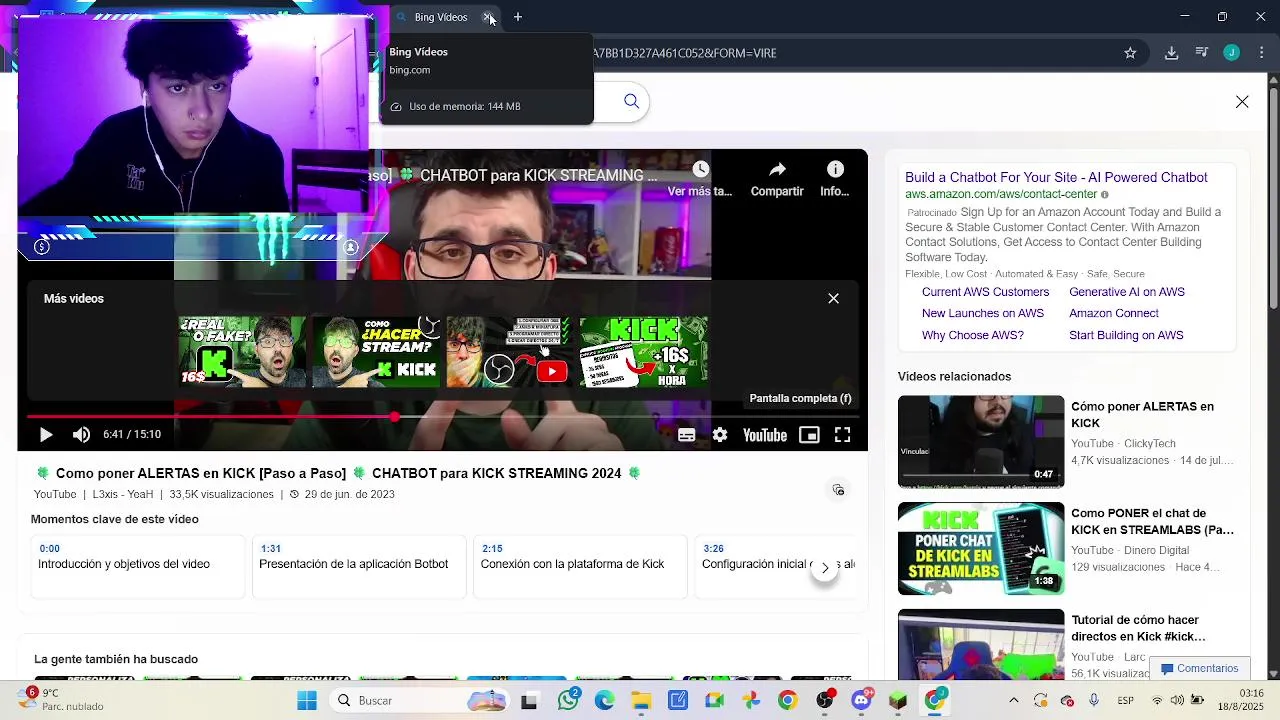Open Discord from the taskbar
Screen dimensions: 1280x720
click(861, 701)
